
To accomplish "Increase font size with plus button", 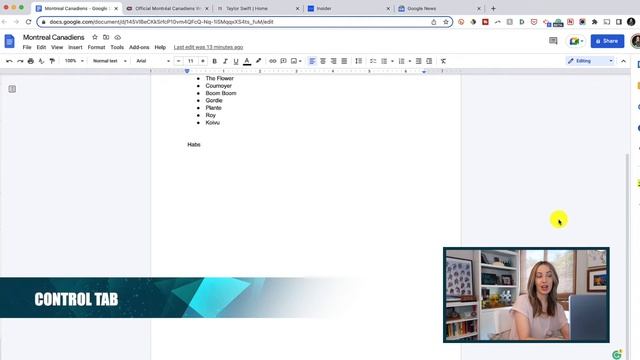I will click(203, 61).
